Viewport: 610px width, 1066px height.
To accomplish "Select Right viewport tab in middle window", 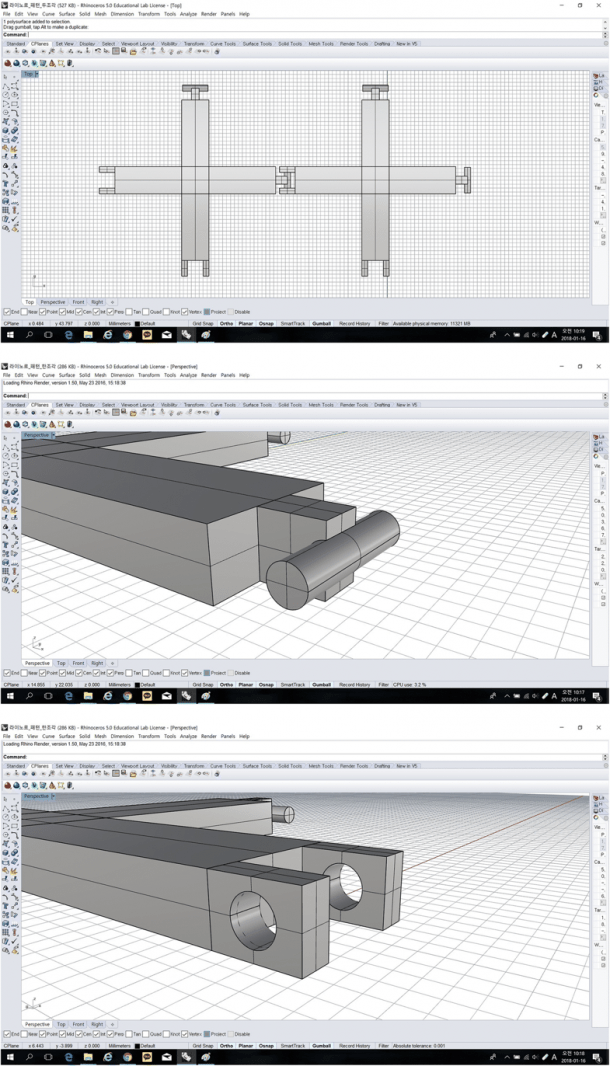I will click(x=97, y=663).
